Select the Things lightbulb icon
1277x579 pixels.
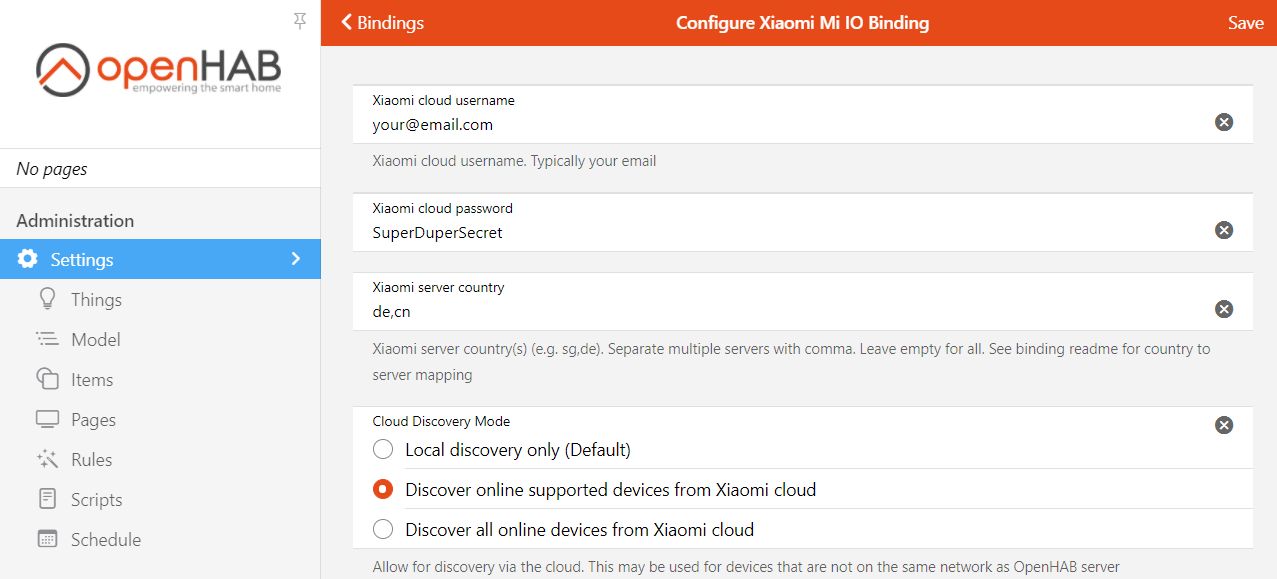[47, 299]
